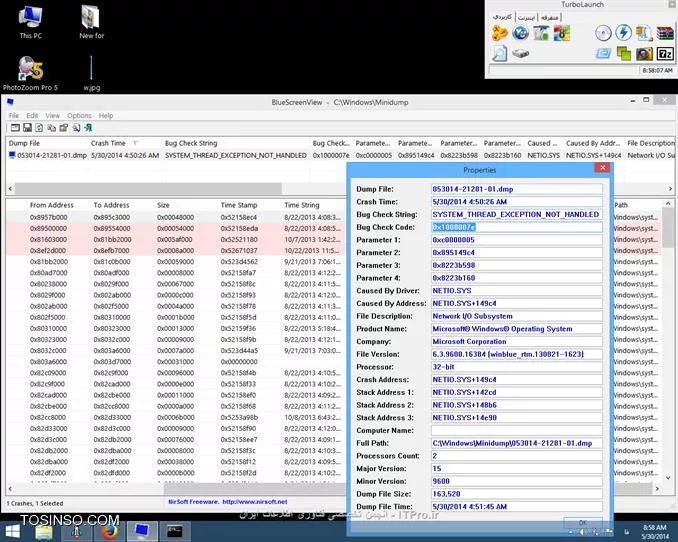
Task: Select the New for folder desktop icon
Action: coord(91,22)
